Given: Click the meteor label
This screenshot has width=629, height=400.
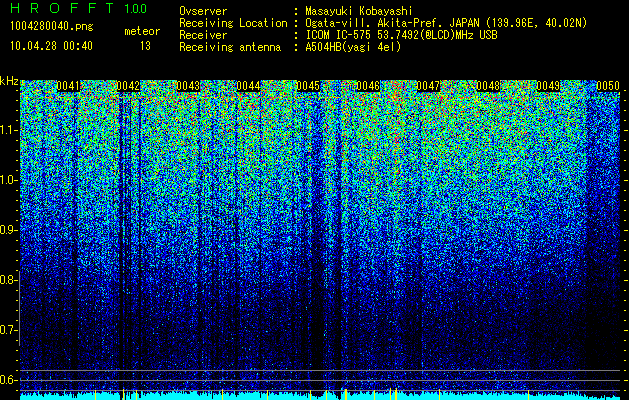Looking at the screenshot, I should pos(142,31).
